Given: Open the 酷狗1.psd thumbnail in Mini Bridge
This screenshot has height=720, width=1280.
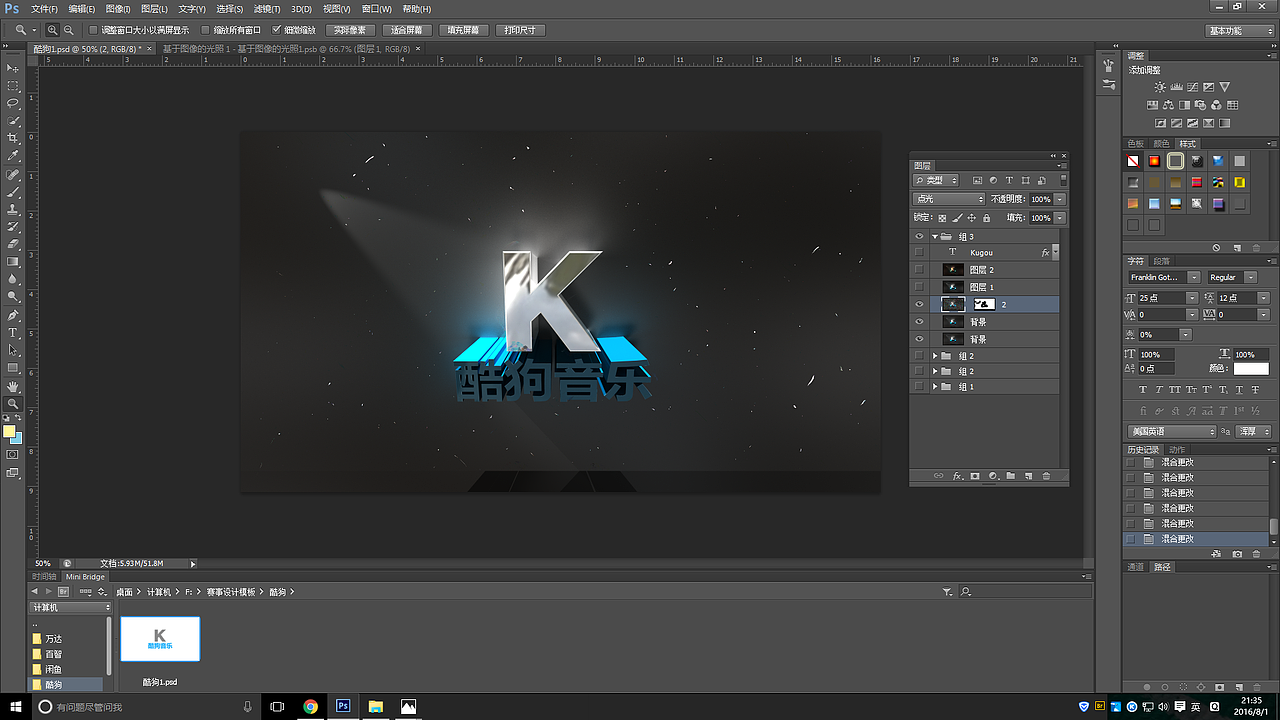Looking at the screenshot, I should click(x=160, y=639).
